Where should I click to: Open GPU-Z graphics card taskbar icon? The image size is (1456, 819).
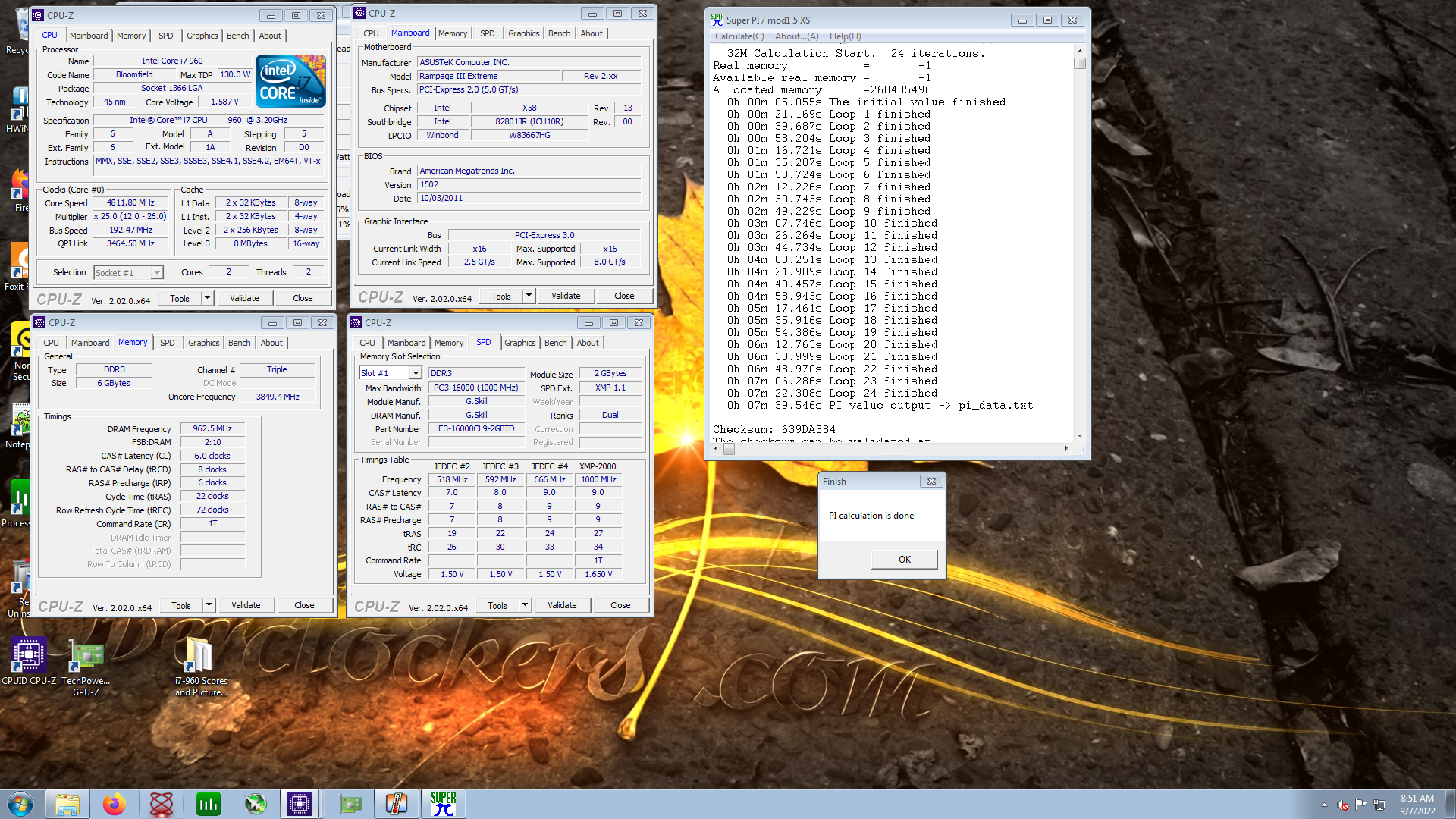[x=350, y=804]
